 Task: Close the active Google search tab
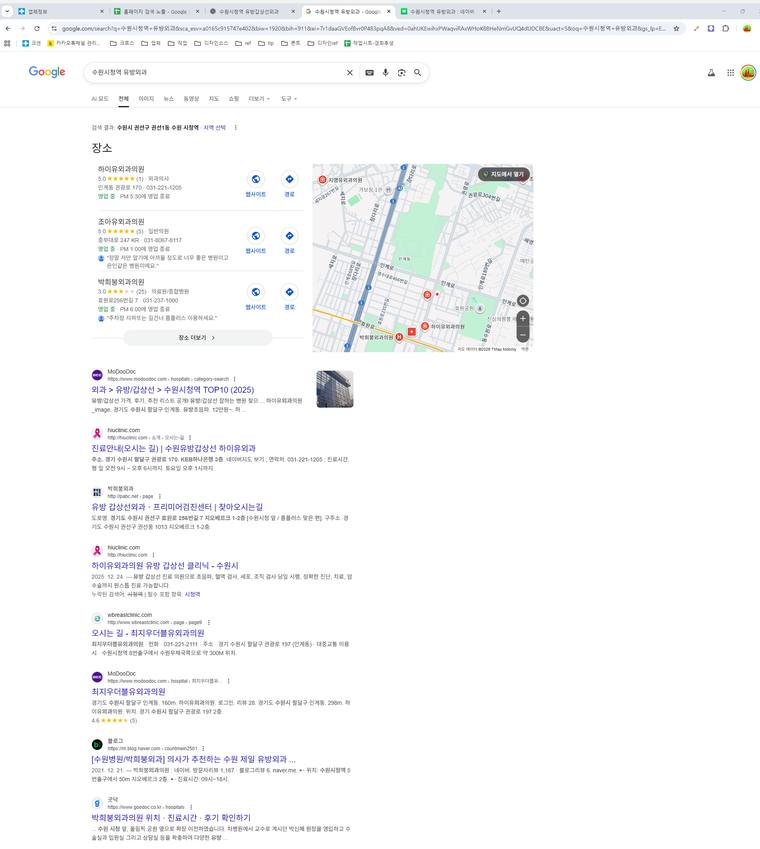pos(389,11)
